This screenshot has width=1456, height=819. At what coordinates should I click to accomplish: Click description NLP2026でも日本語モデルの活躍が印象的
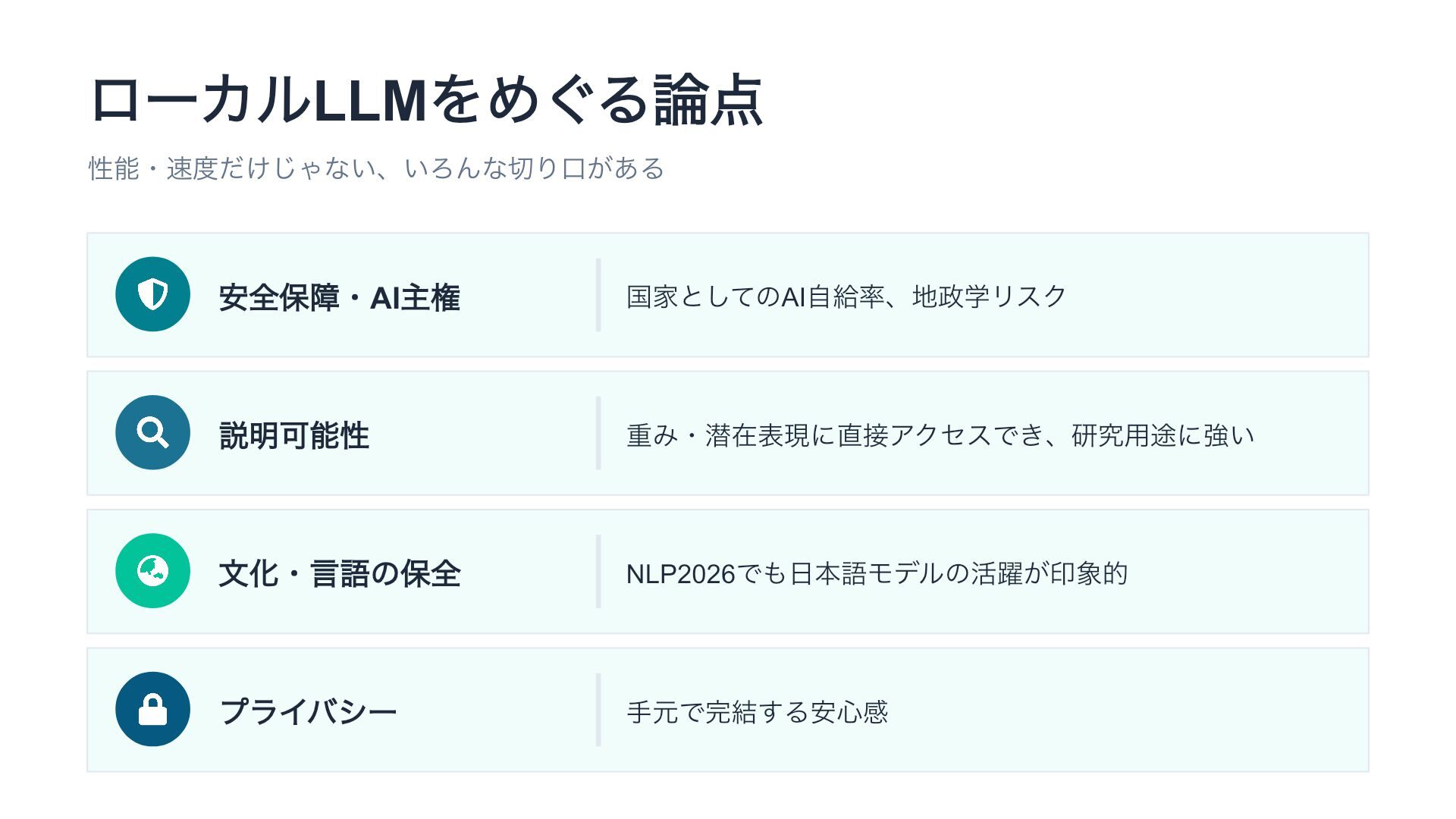click(877, 573)
